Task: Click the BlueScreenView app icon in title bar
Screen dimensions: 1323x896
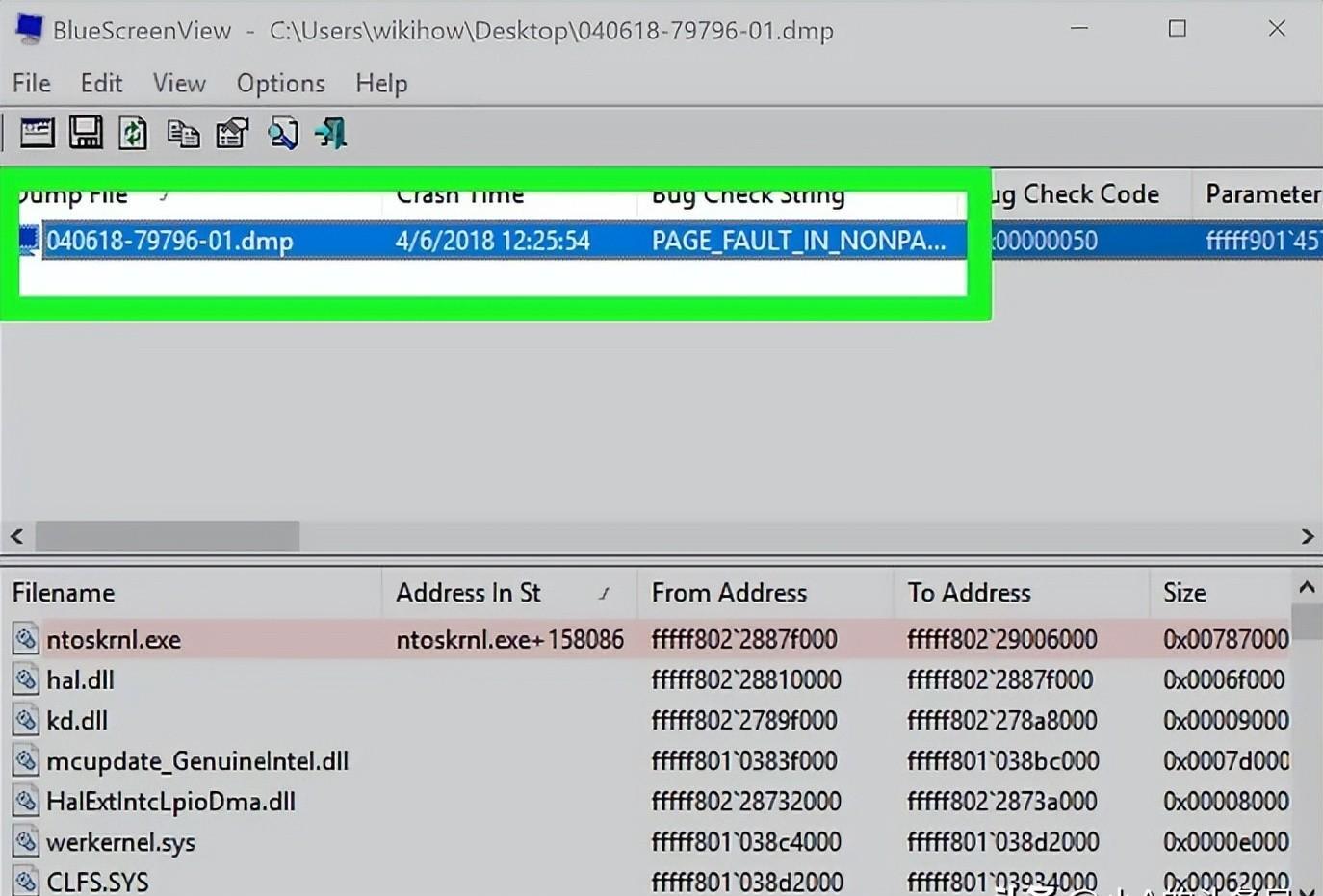Action: [x=29, y=29]
